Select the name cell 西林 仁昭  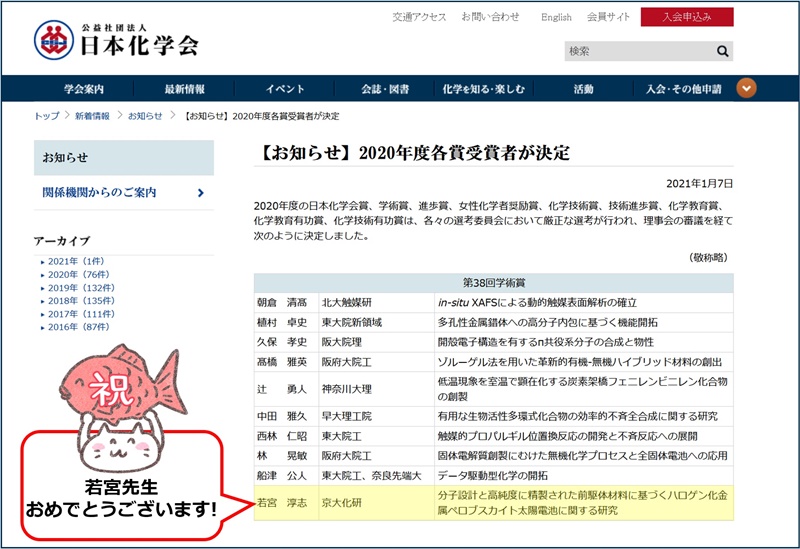coord(287,436)
